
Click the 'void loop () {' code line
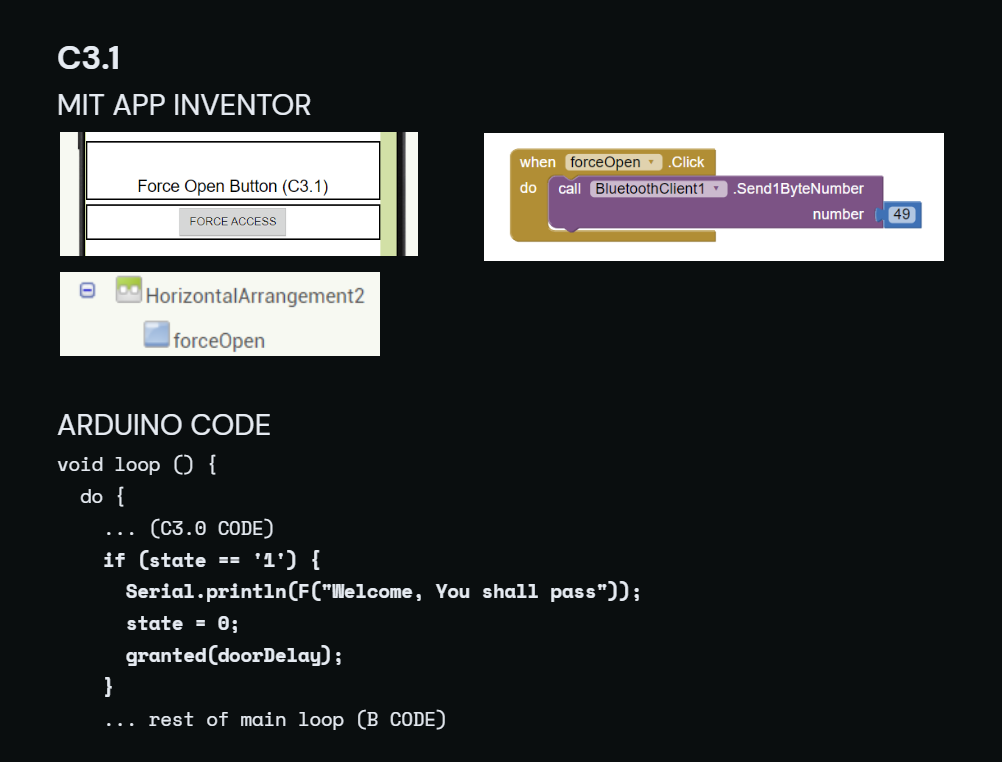click(x=137, y=465)
